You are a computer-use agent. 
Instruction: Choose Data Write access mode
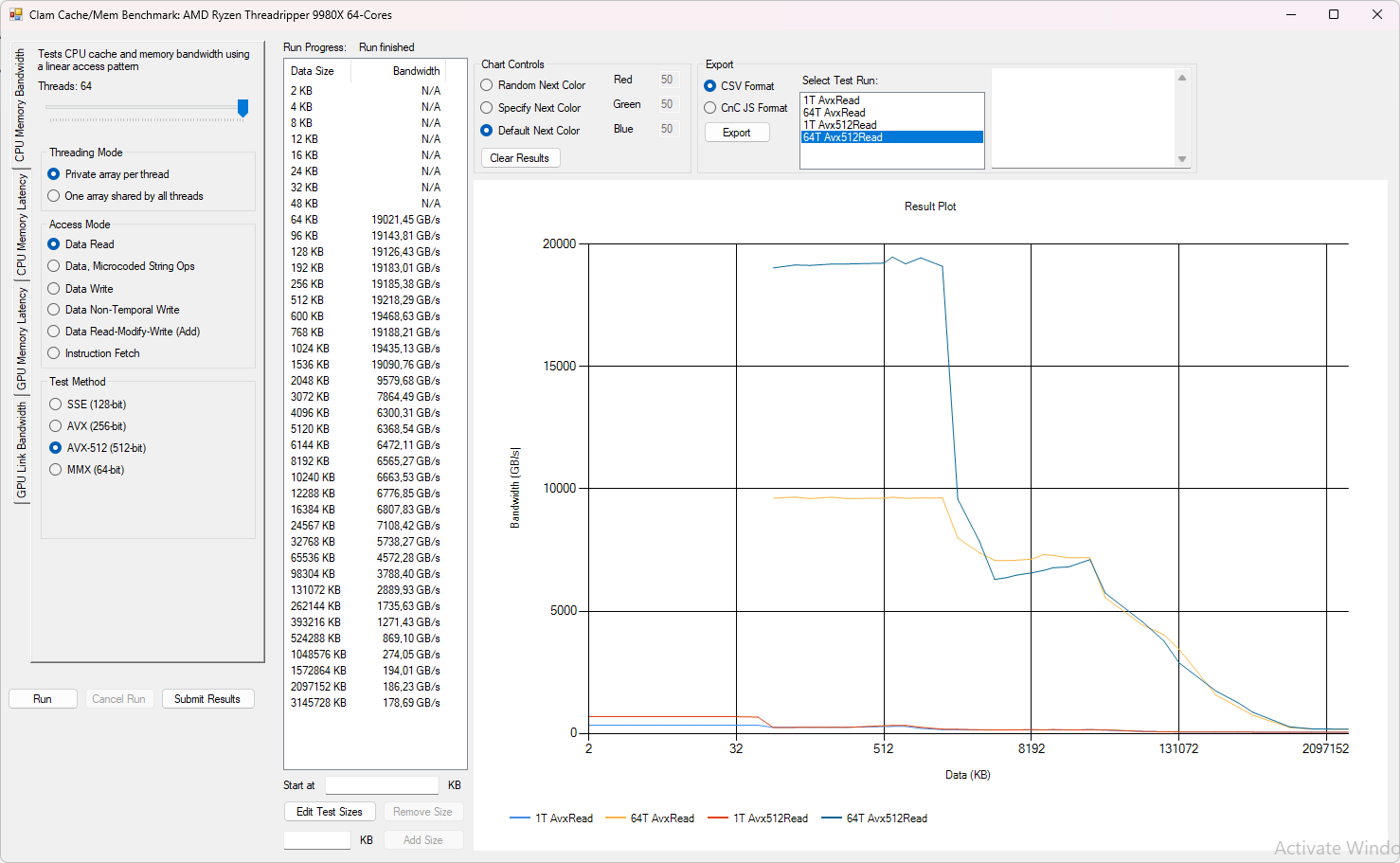[81, 289]
